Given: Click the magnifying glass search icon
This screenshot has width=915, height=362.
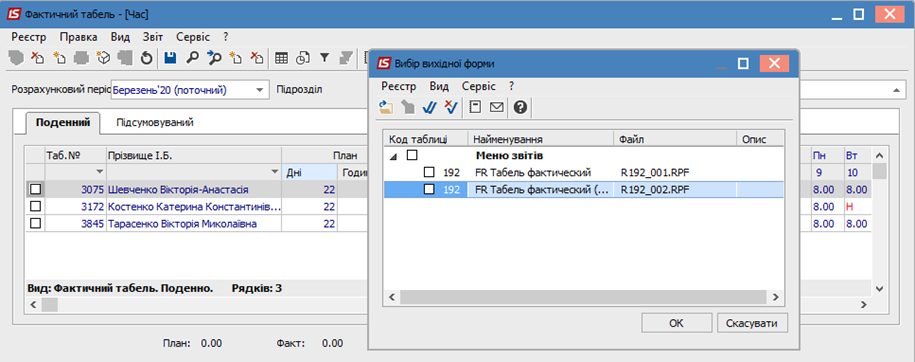Looking at the screenshot, I should [192, 57].
